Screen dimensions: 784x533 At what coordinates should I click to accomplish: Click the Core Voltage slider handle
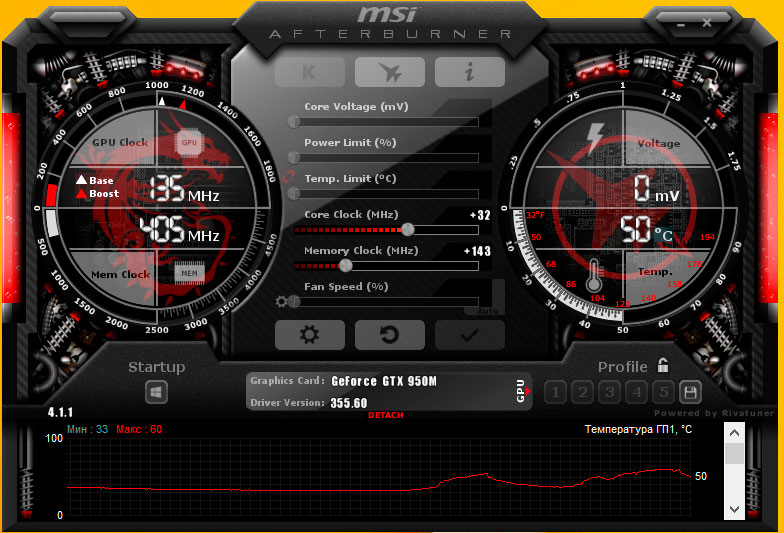point(294,122)
